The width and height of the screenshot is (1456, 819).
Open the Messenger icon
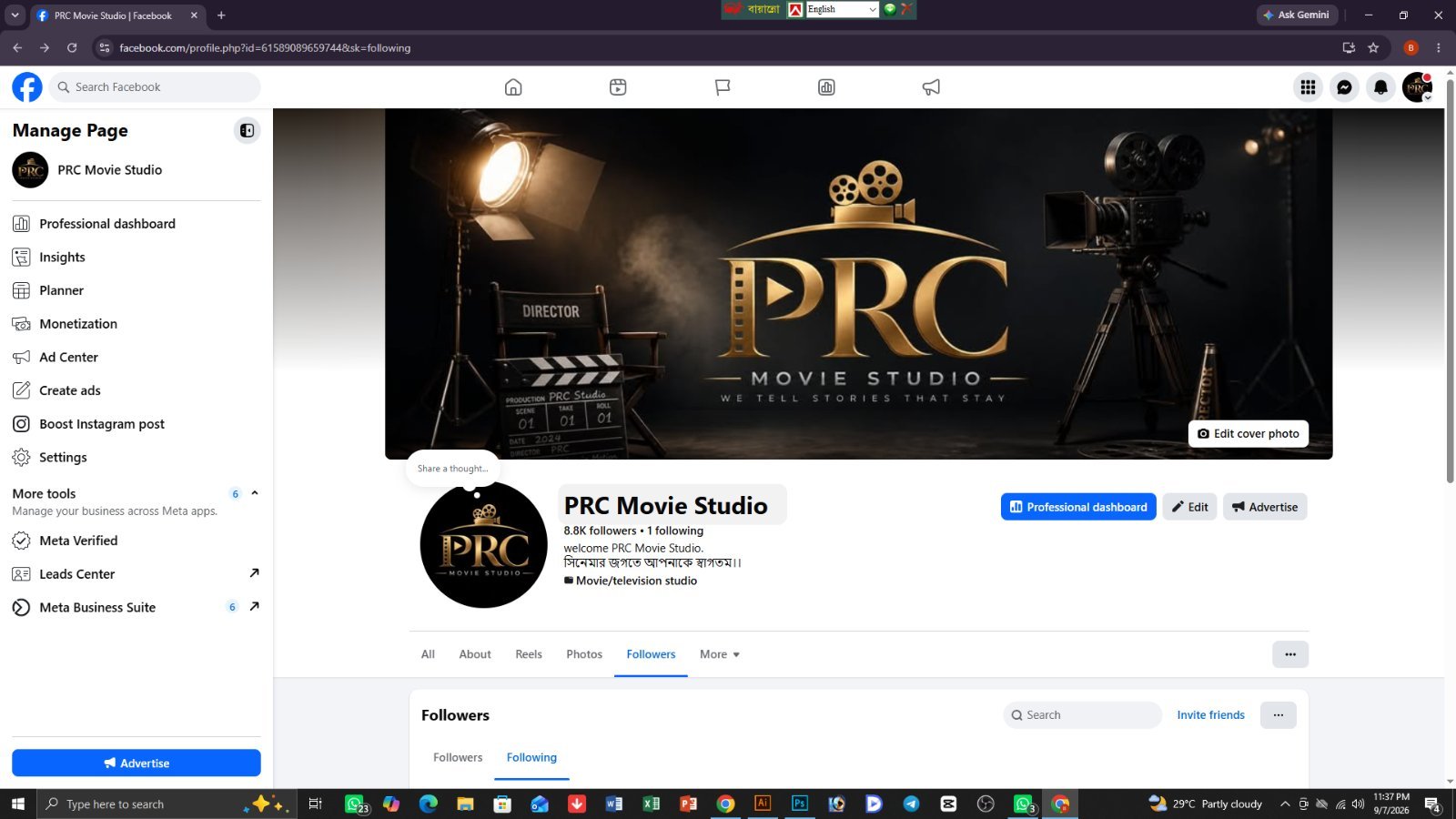(1344, 87)
